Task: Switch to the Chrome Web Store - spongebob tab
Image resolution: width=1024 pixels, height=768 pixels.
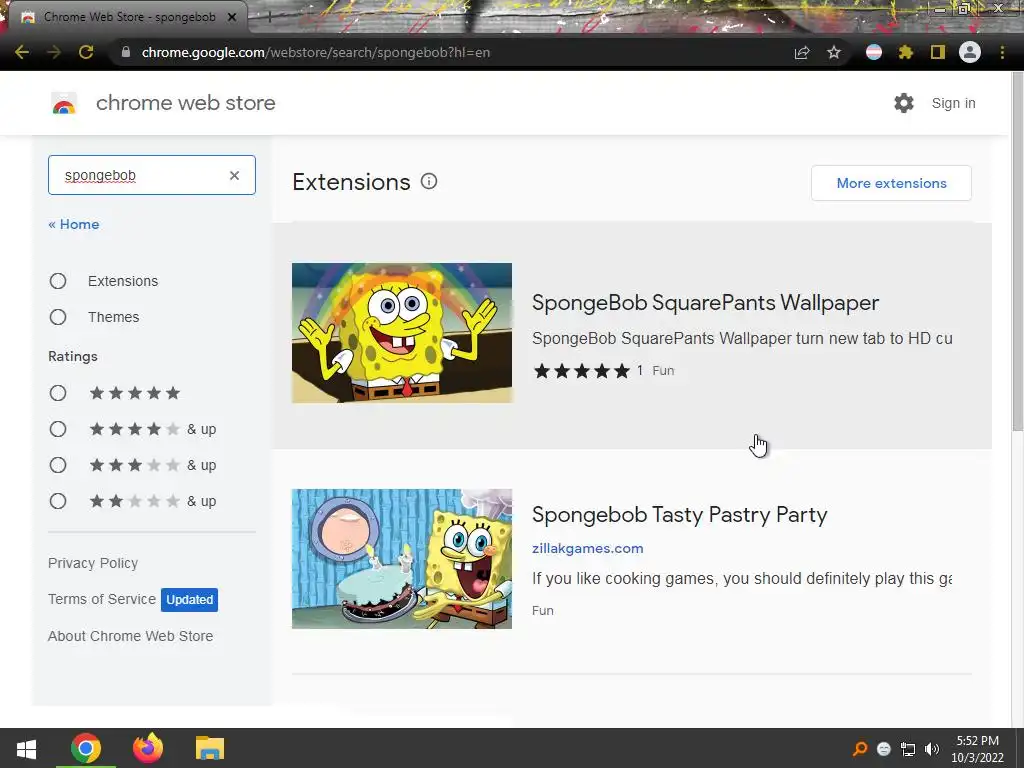Action: (127, 17)
